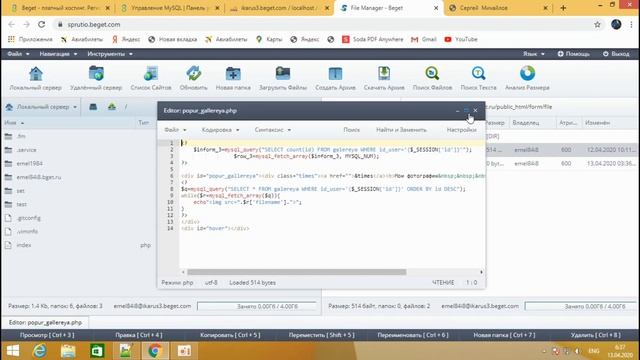640x360 pixels.
Task: Open the Local server icon in toolbar
Action: (36, 78)
